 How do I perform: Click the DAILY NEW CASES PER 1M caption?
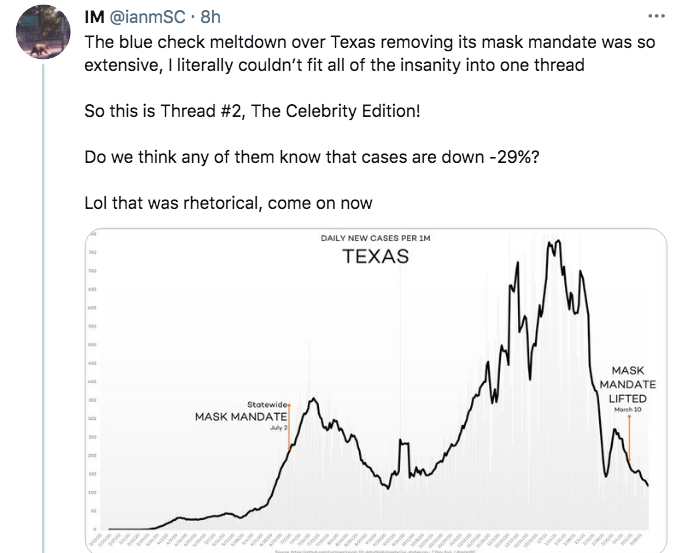[x=375, y=238]
